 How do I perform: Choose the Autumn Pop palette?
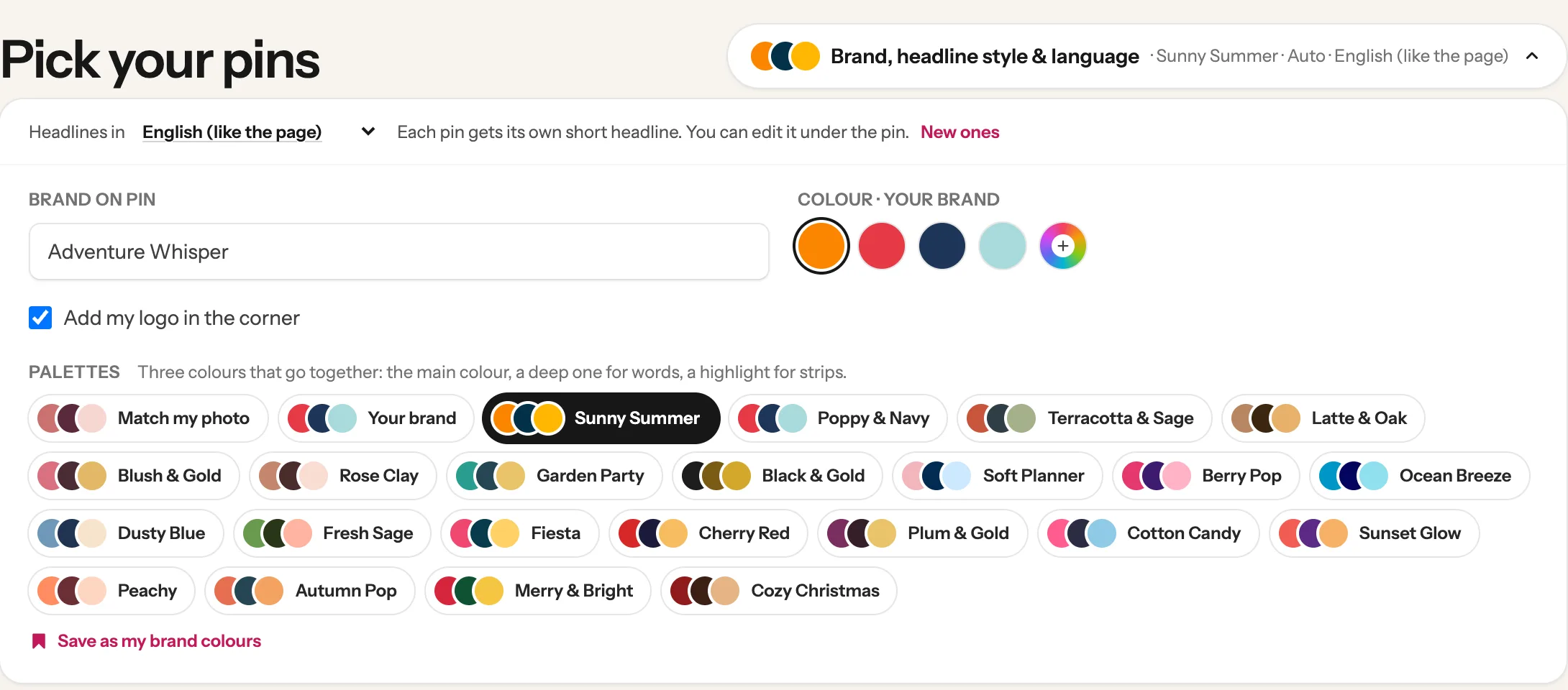coord(310,591)
